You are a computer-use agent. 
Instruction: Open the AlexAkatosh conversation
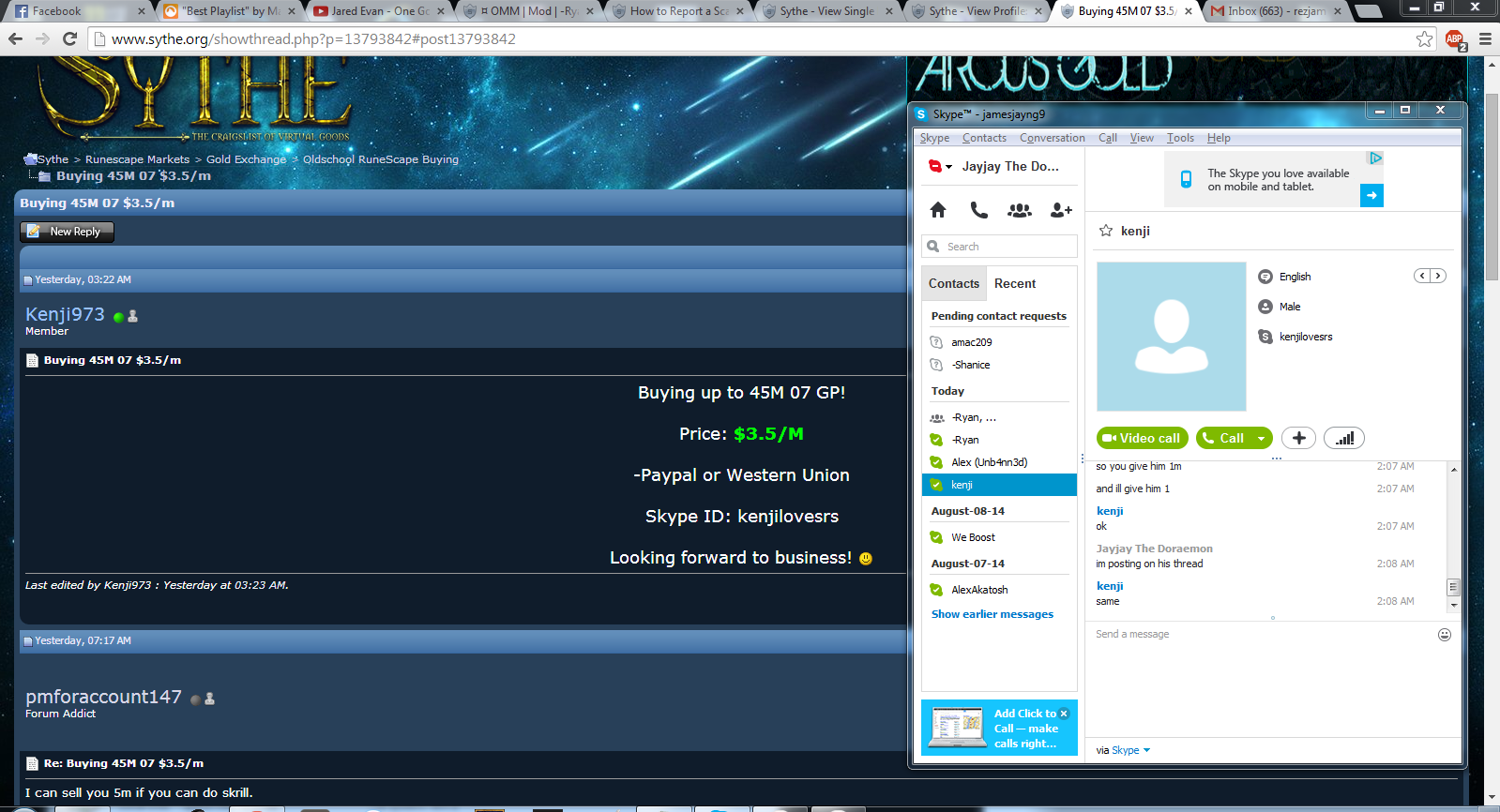999,590
